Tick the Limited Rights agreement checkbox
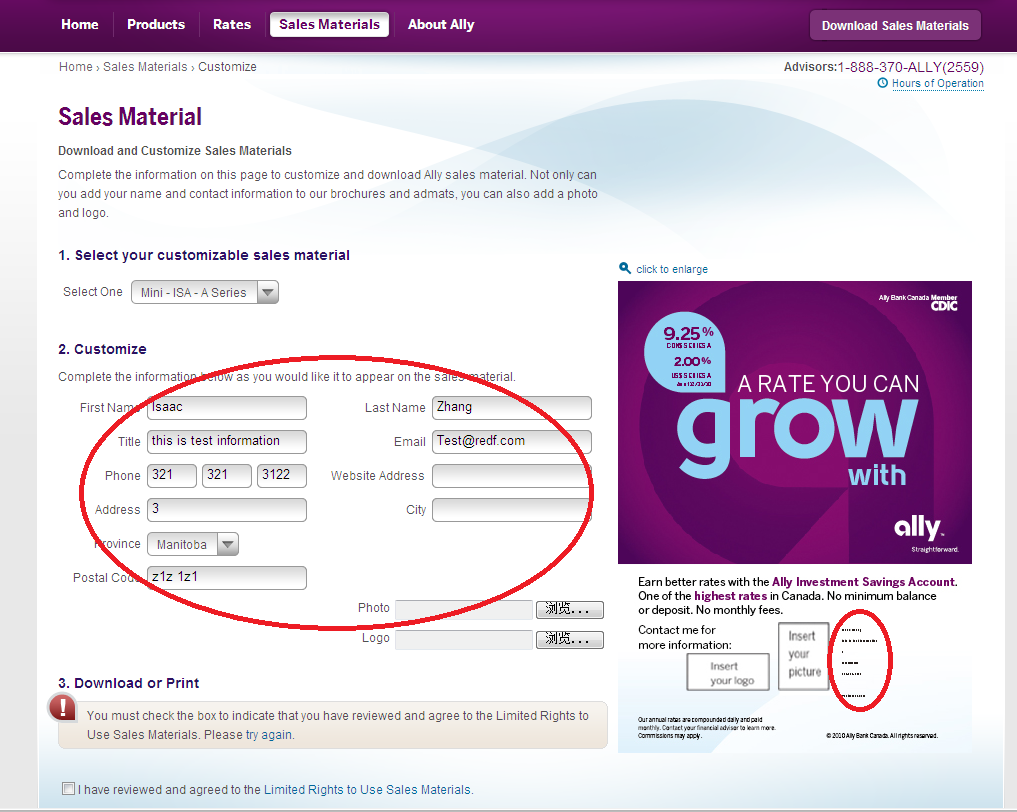 coord(68,789)
